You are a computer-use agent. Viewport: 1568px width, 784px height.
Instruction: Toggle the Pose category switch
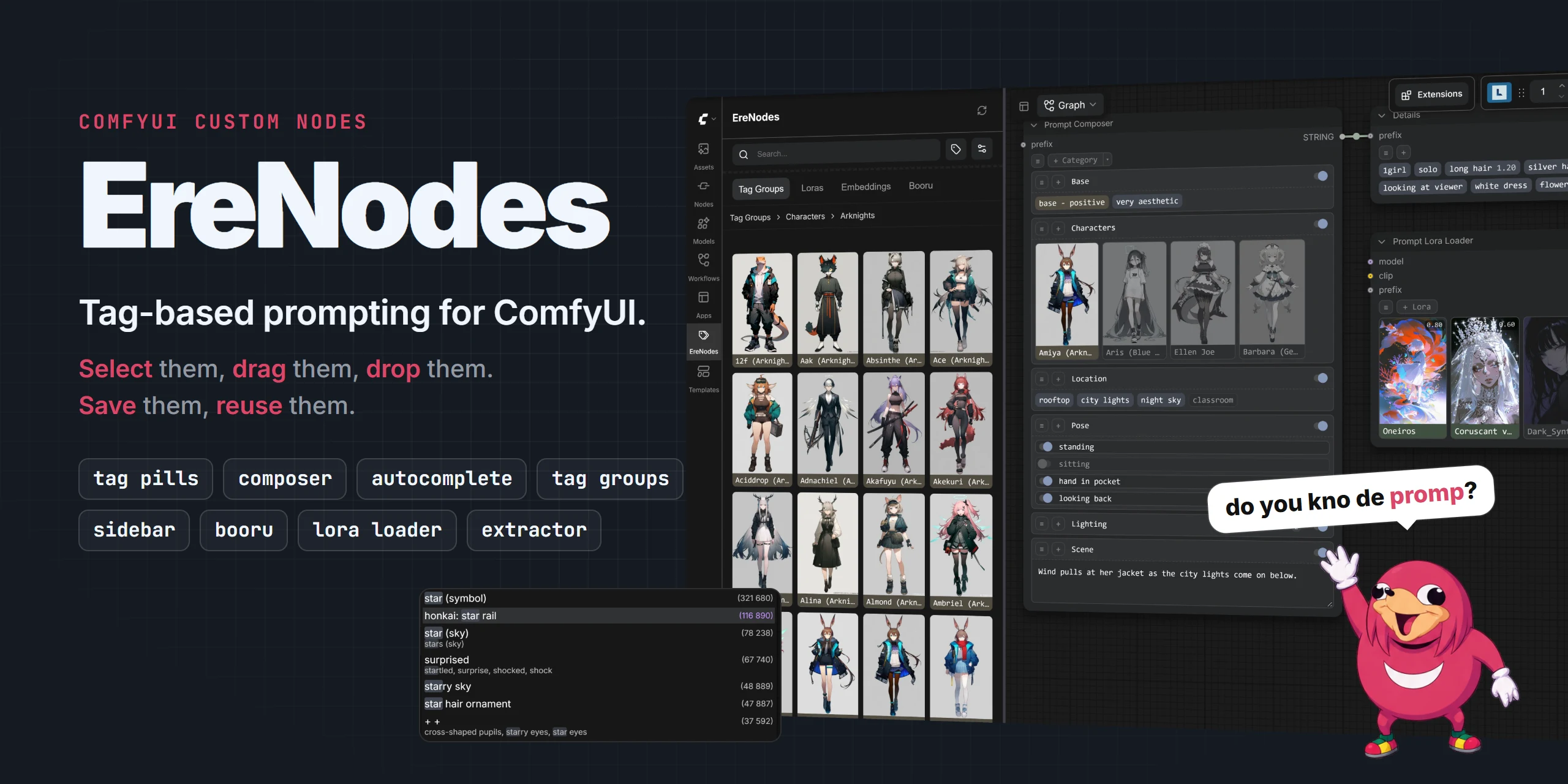point(1321,426)
